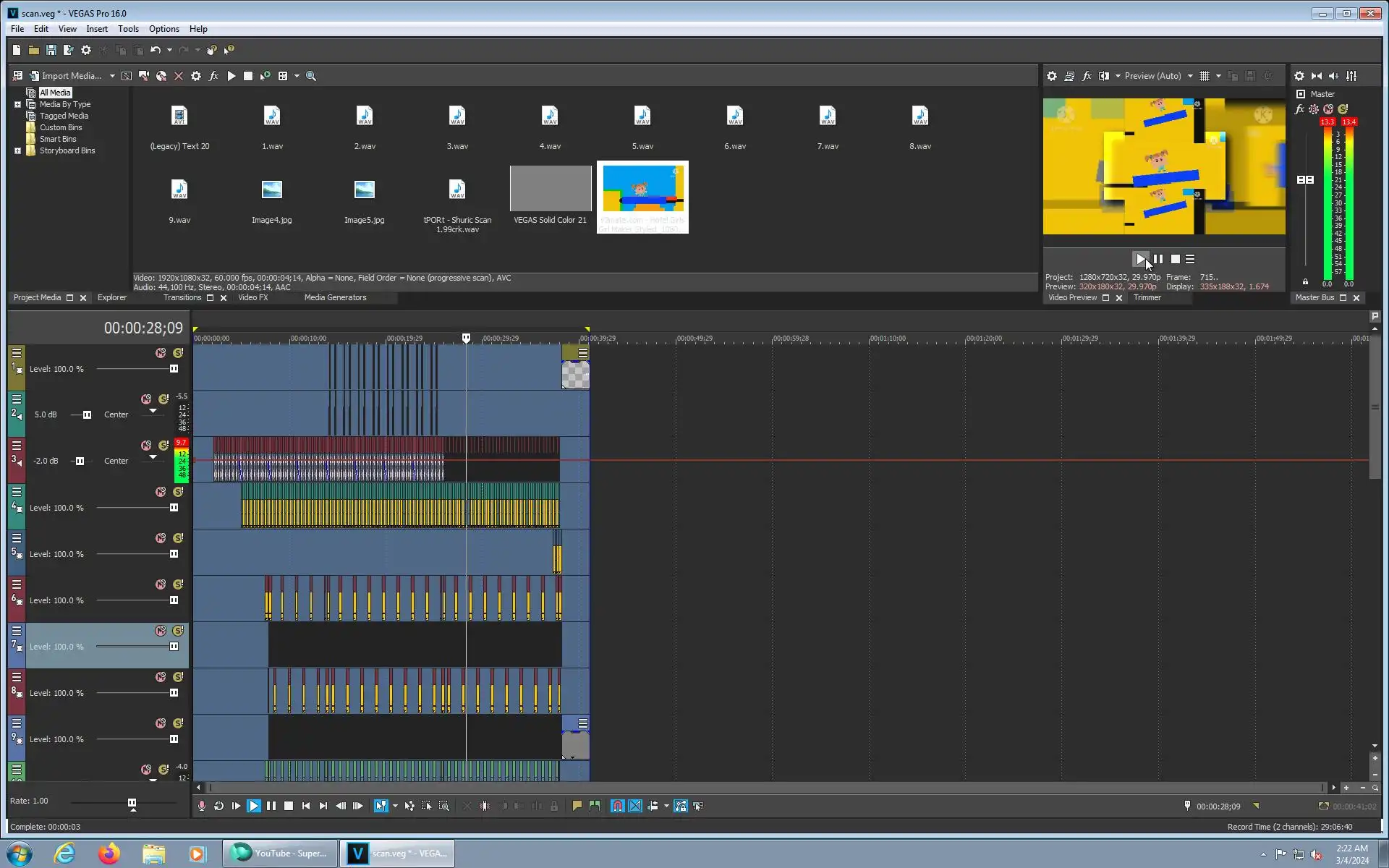Screen dimensions: 1389x868
Task: Open Preview (Auto) quality dropdown
Action: tap(1190, 76)
